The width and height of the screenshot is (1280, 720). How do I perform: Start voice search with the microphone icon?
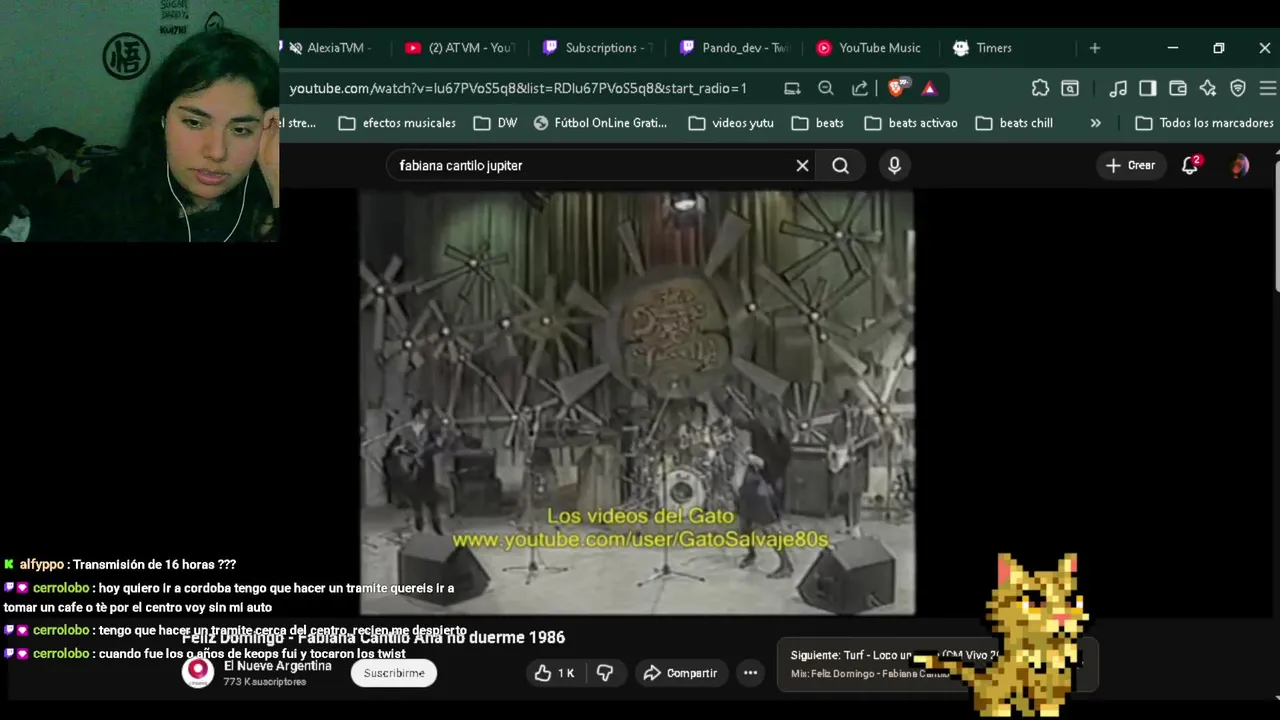point(895,166)
